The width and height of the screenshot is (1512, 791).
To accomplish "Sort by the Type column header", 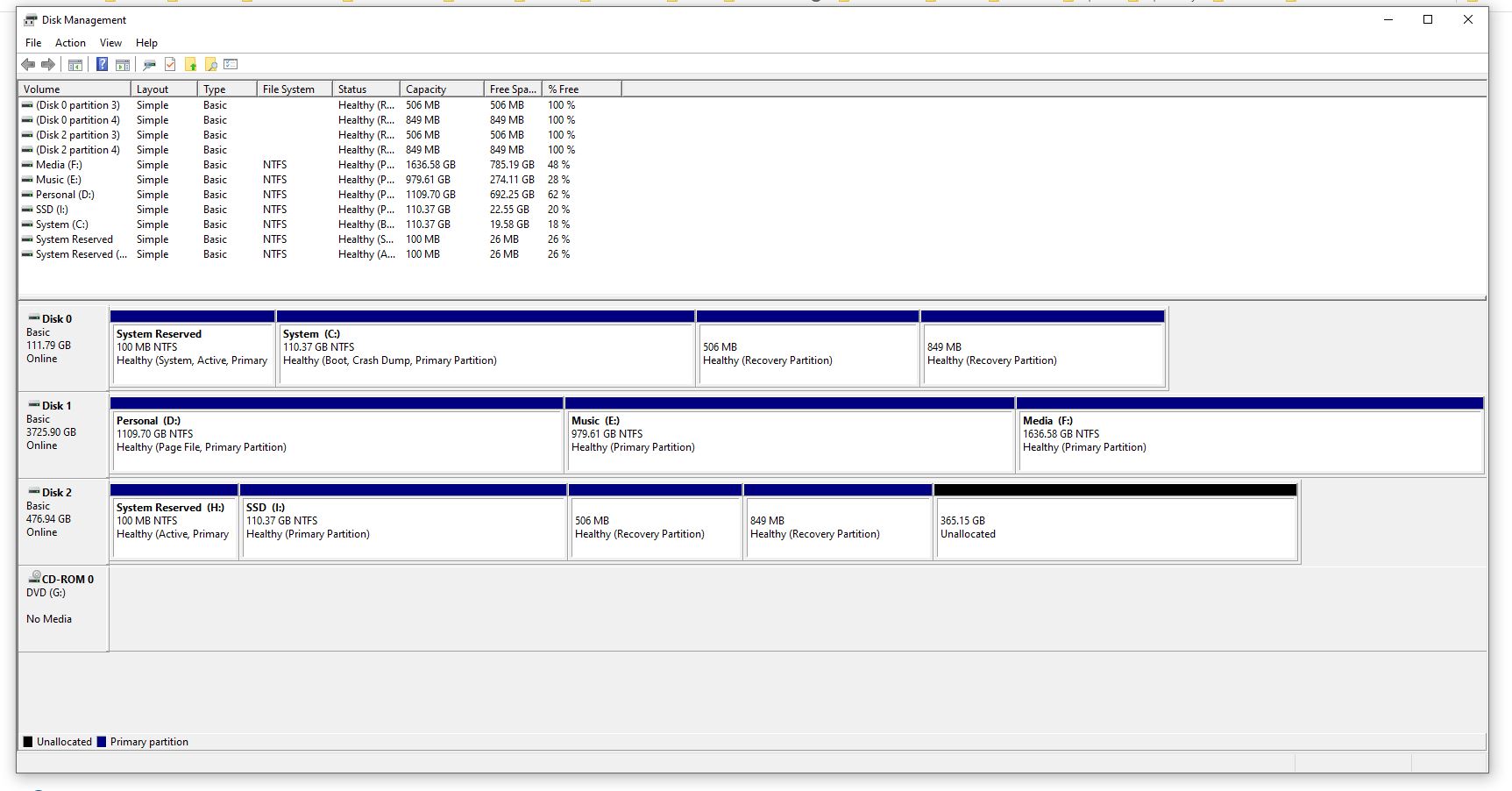I will point(227,89).
